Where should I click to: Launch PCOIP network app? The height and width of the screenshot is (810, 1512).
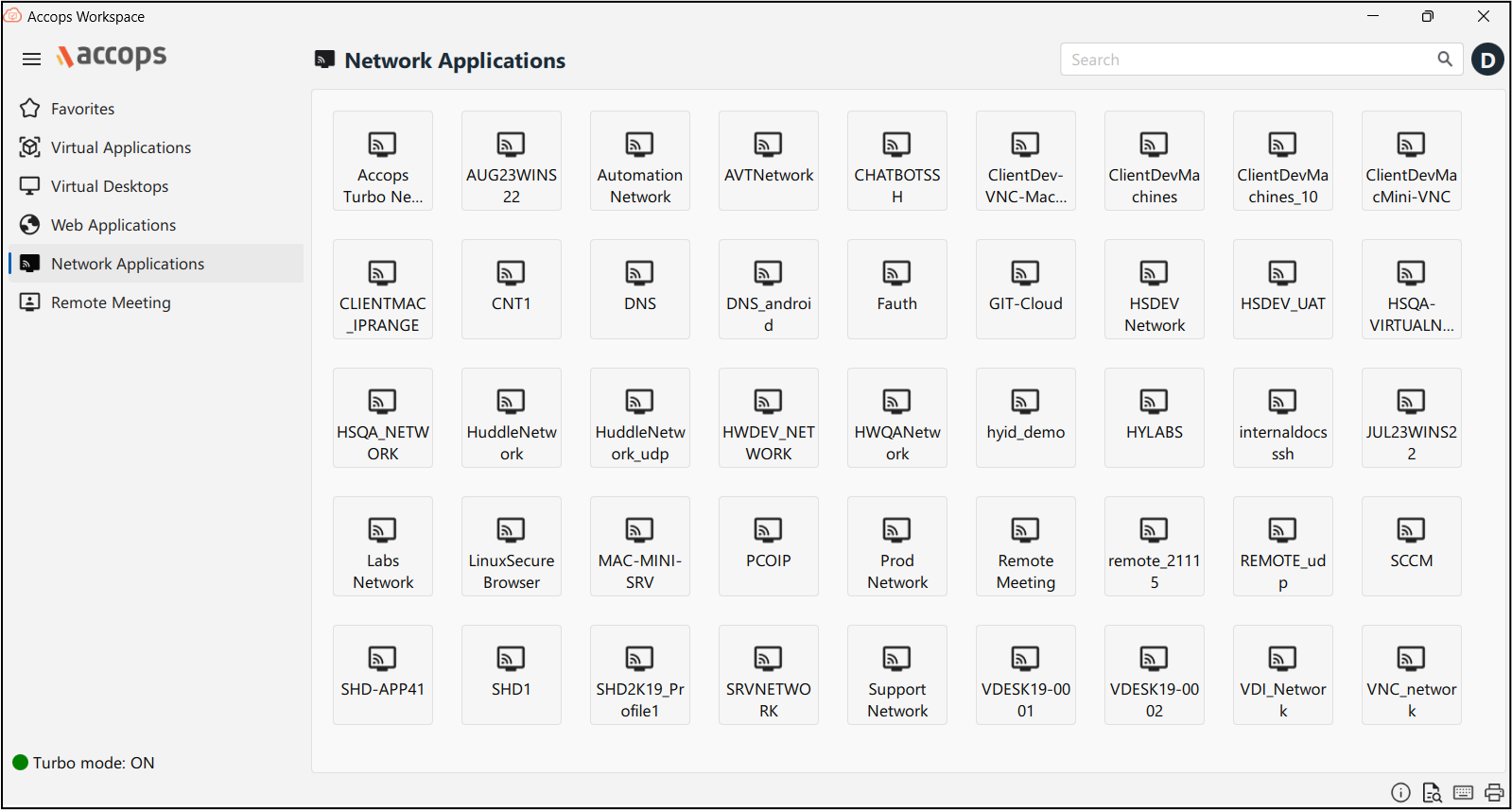[769, 546]
